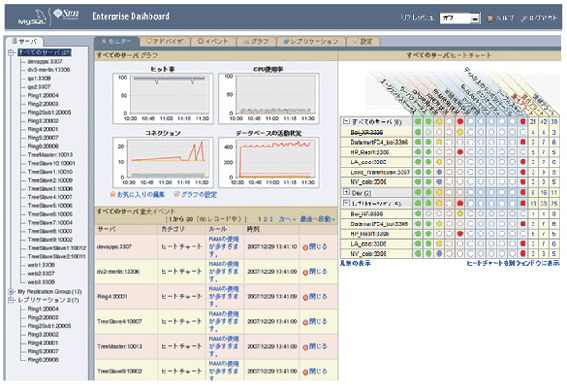The width and height of the screenshot is (567, 388).
Task: Open the ヒット率 graph thumbnail
Action: pos(163,98)
